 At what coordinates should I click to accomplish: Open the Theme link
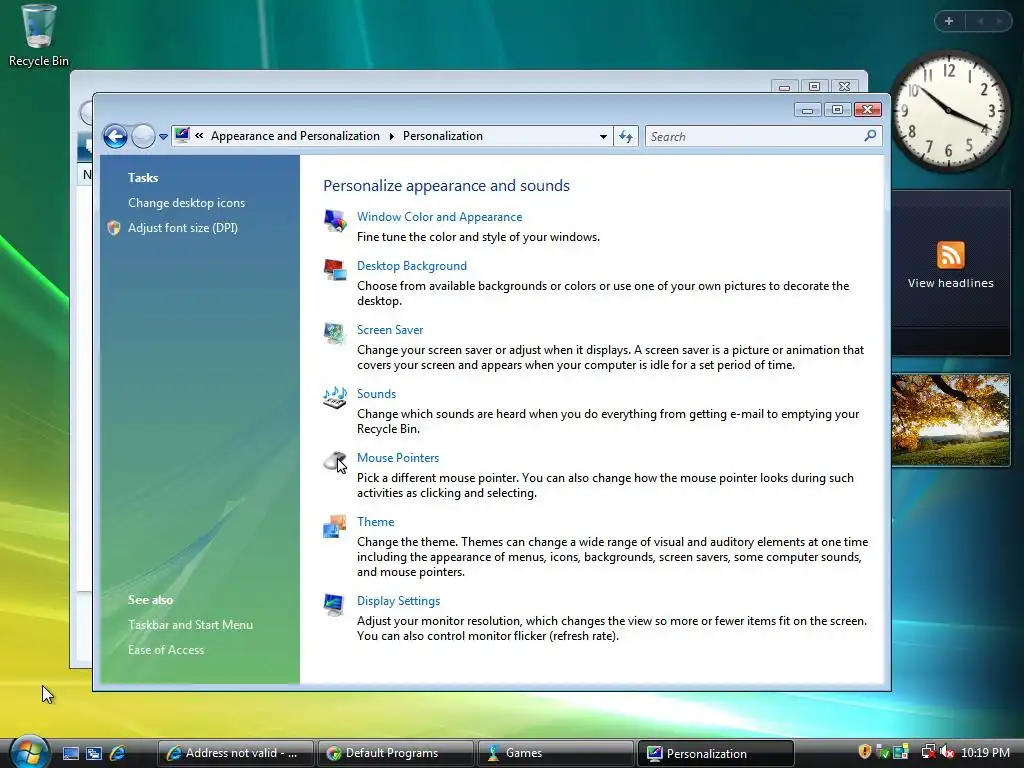[x=376, y=522]
